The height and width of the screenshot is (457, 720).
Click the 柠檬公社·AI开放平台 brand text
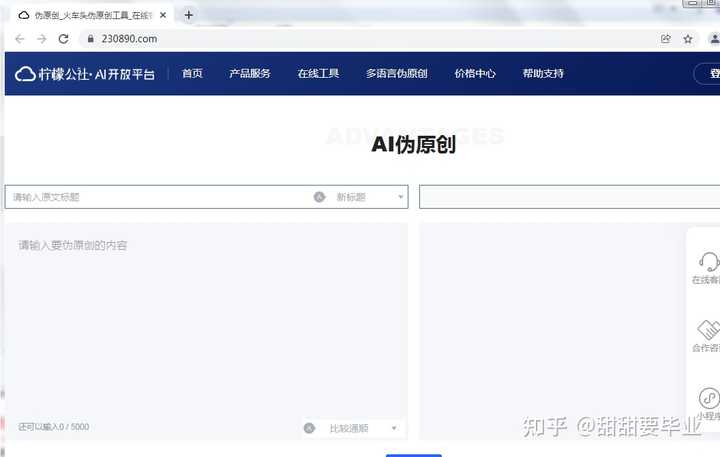96,74
